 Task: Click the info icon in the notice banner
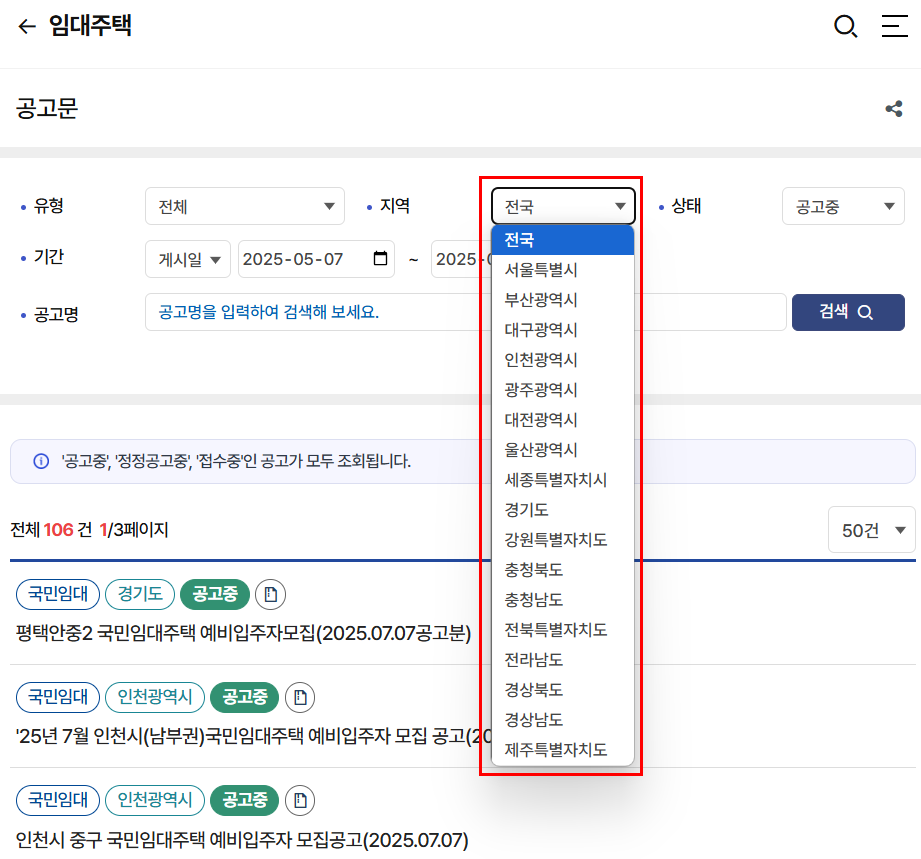click(x=41, y=461)
